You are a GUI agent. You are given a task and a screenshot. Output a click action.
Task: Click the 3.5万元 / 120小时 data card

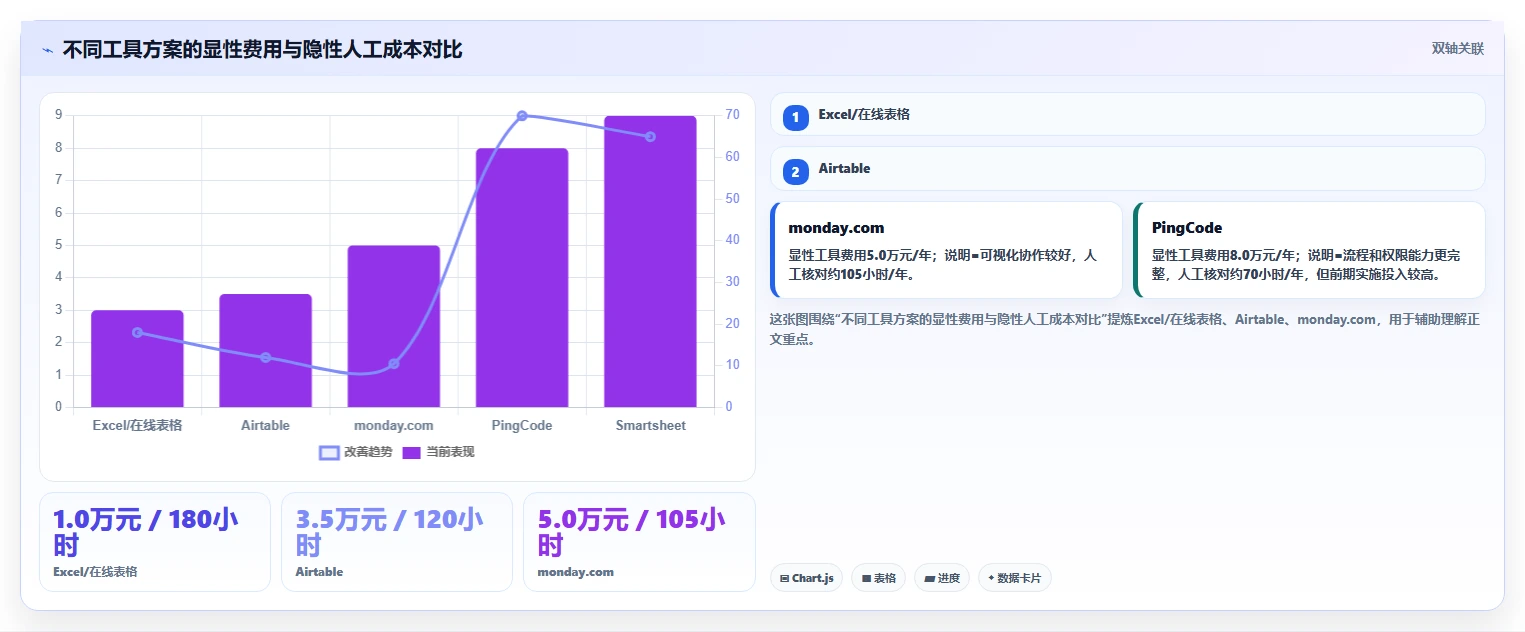[397, 542]
